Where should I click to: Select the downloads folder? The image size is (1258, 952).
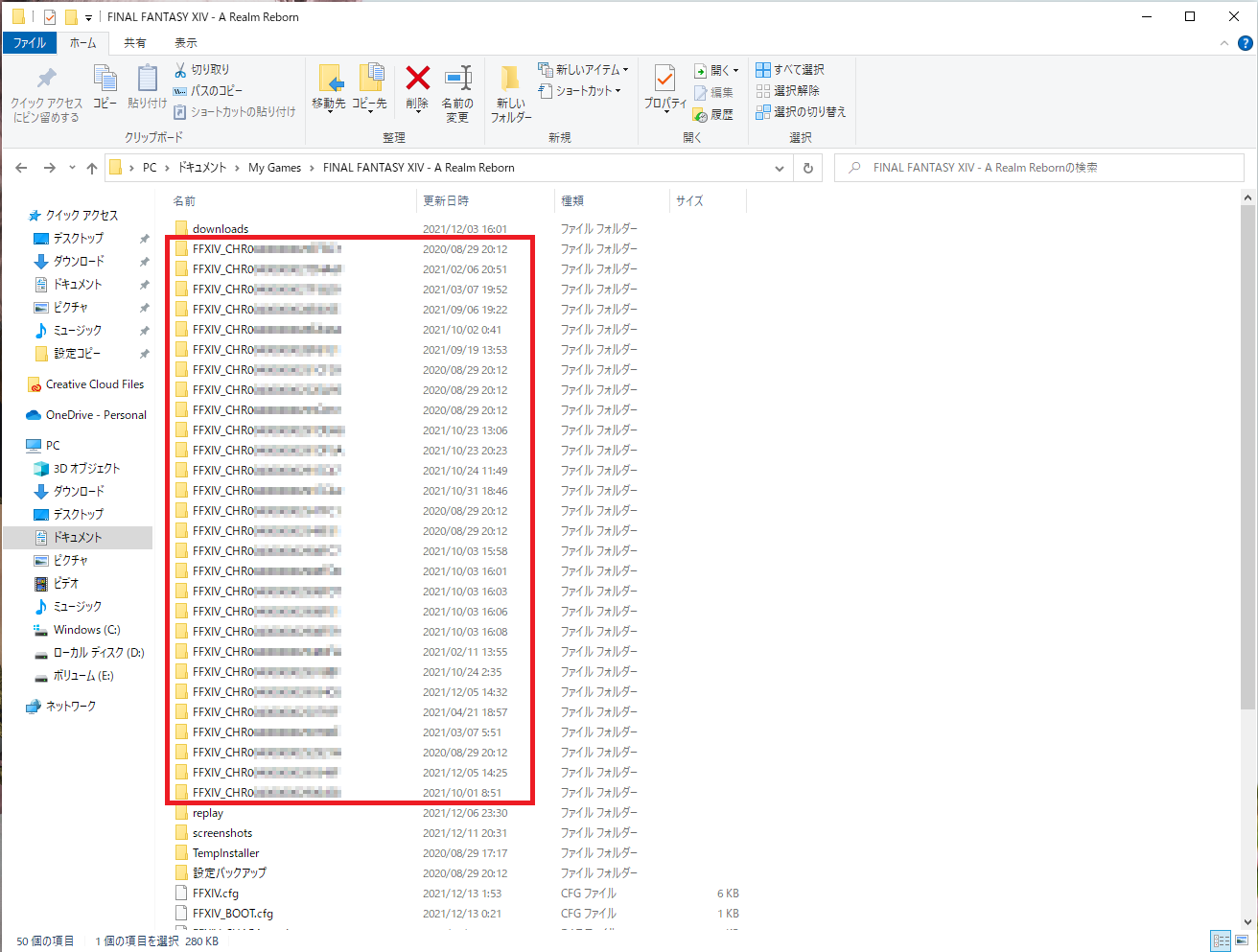[220, 229]
